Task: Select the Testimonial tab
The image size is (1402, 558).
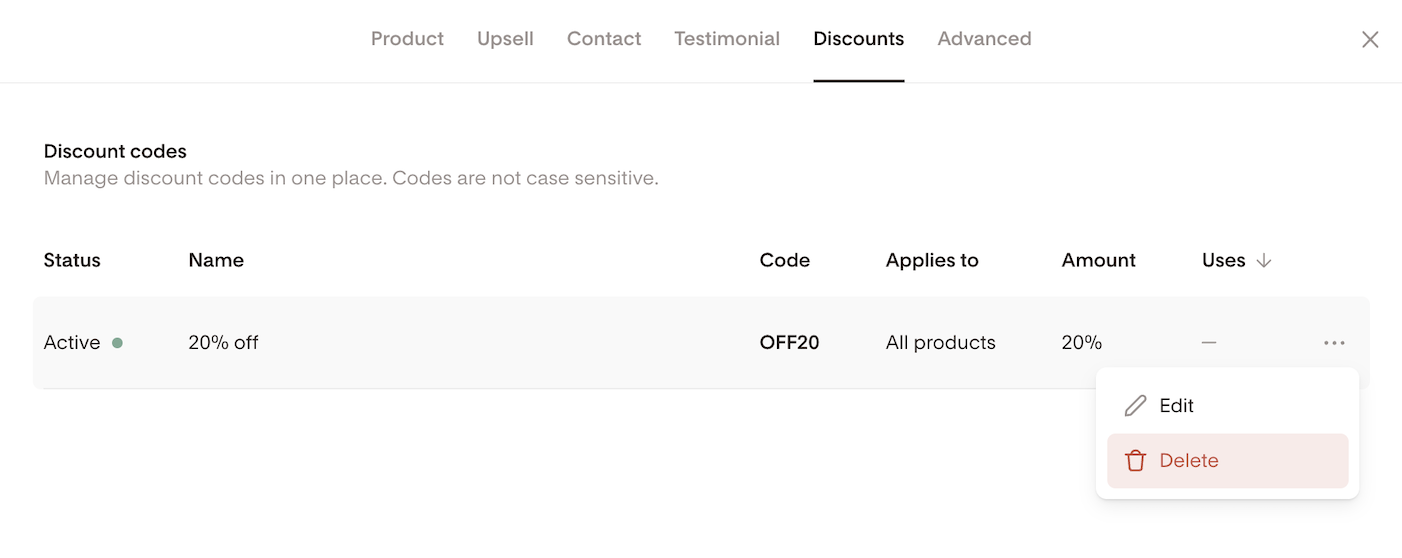Action: (x=727, y=39)
